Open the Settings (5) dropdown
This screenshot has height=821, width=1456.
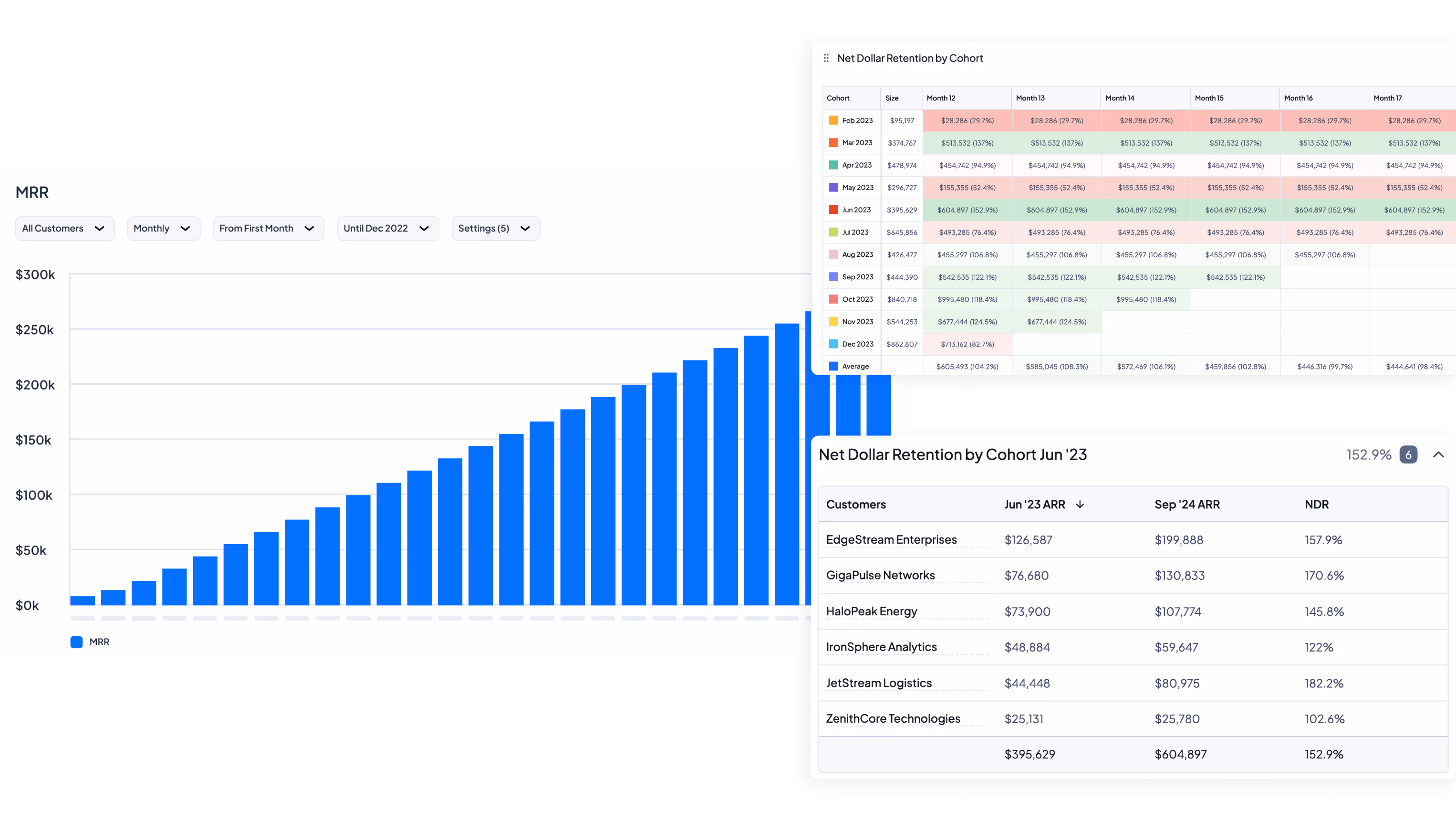pyautogui.click(x=495, y=229)
